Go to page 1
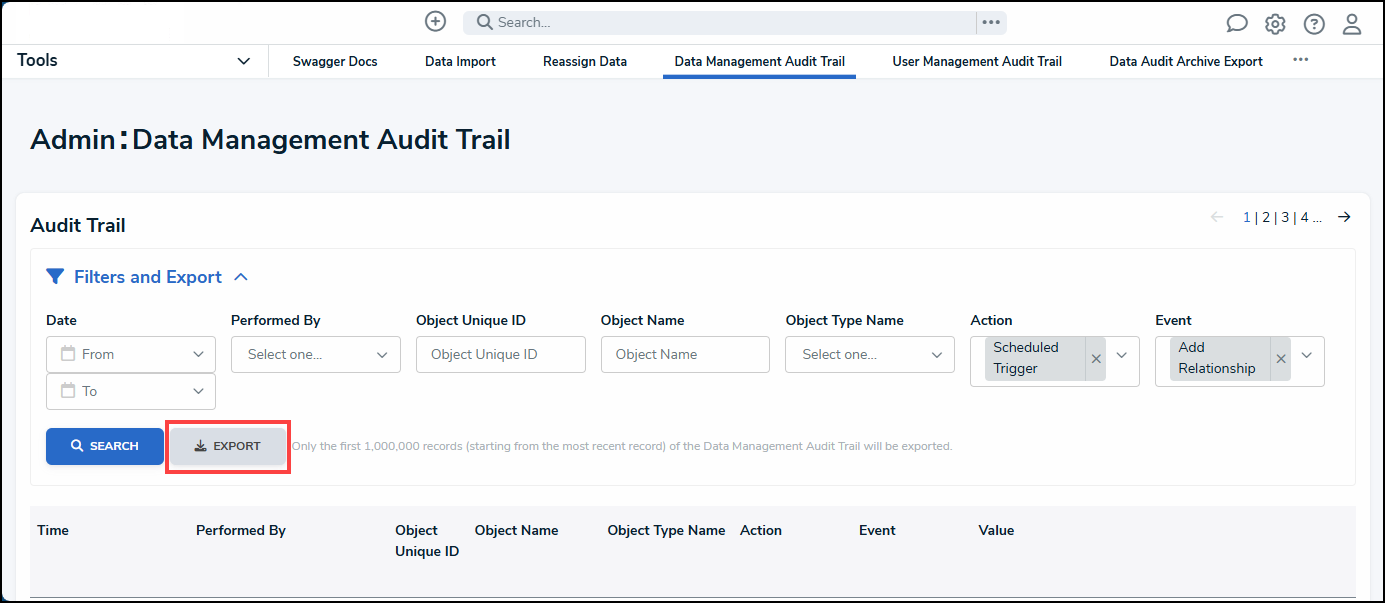Screen dimensions: 1385x603 coord(1247,217)
